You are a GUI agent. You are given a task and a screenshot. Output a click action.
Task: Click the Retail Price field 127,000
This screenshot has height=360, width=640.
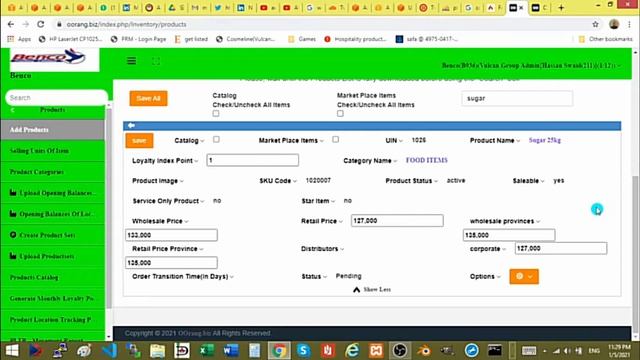[397, 221]
